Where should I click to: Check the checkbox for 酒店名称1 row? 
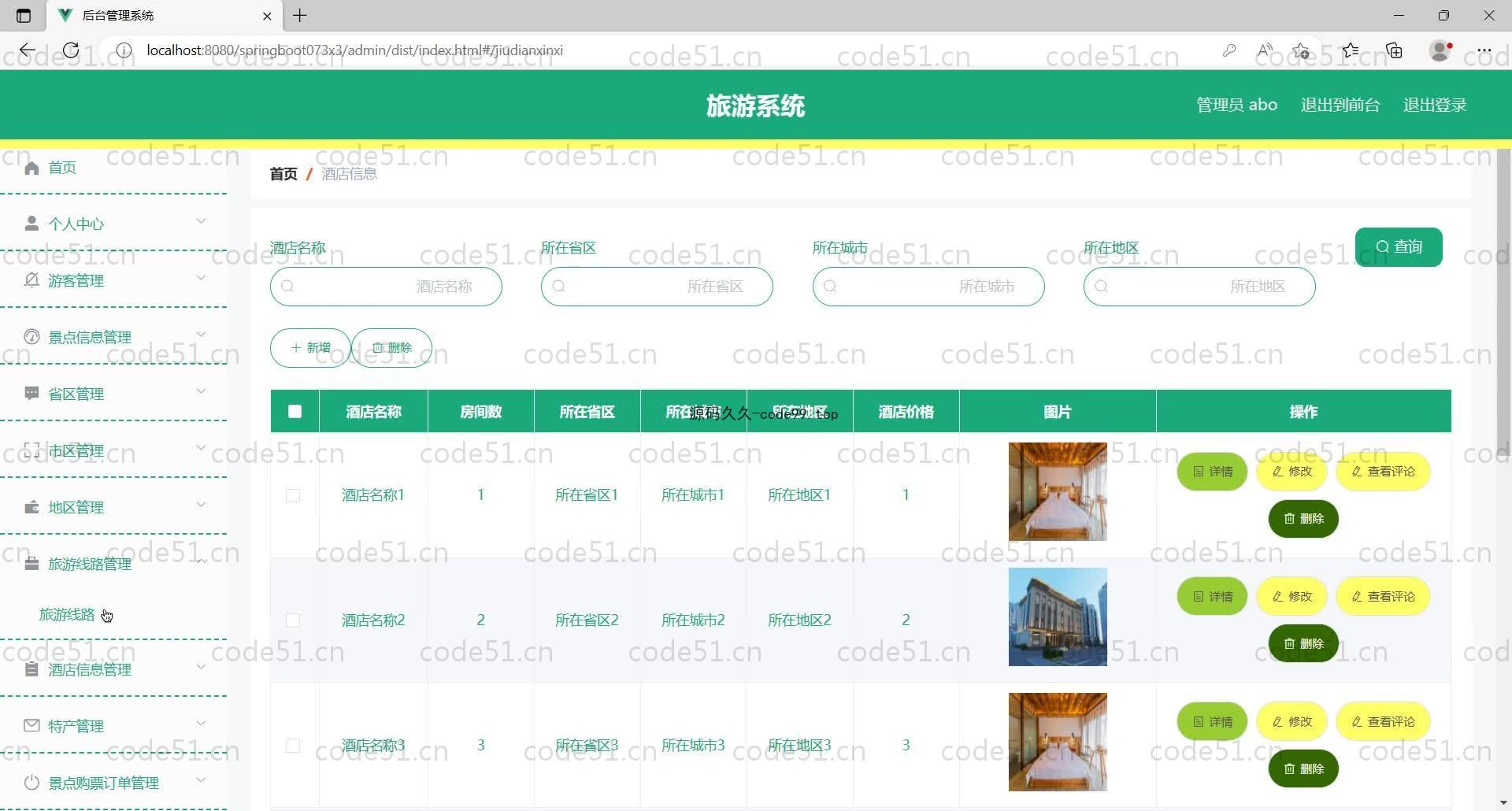point(293,495)
